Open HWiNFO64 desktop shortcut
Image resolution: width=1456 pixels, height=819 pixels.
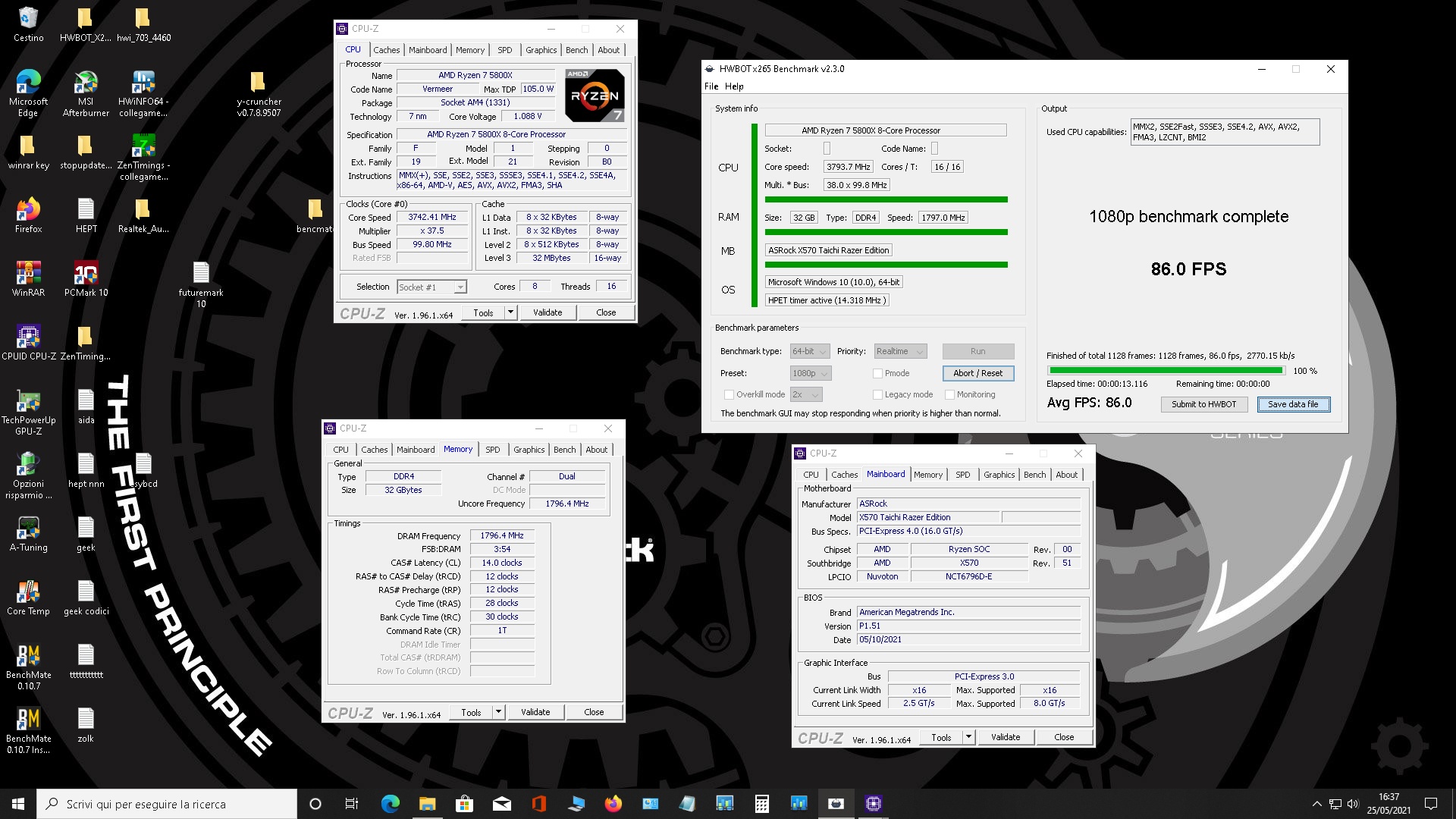coord(143,93)
